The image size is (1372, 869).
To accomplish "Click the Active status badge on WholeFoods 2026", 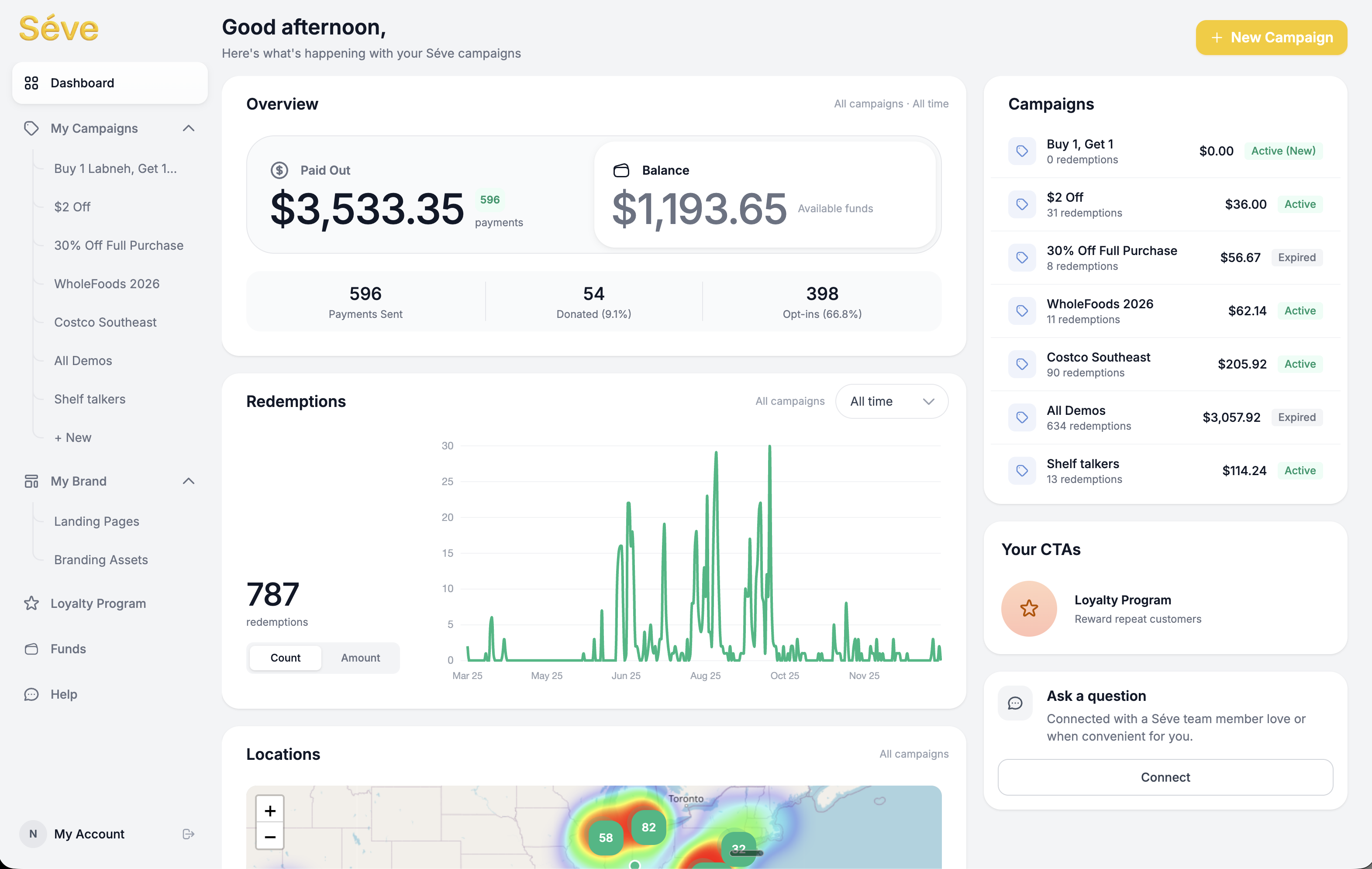I will (1300, 310).
